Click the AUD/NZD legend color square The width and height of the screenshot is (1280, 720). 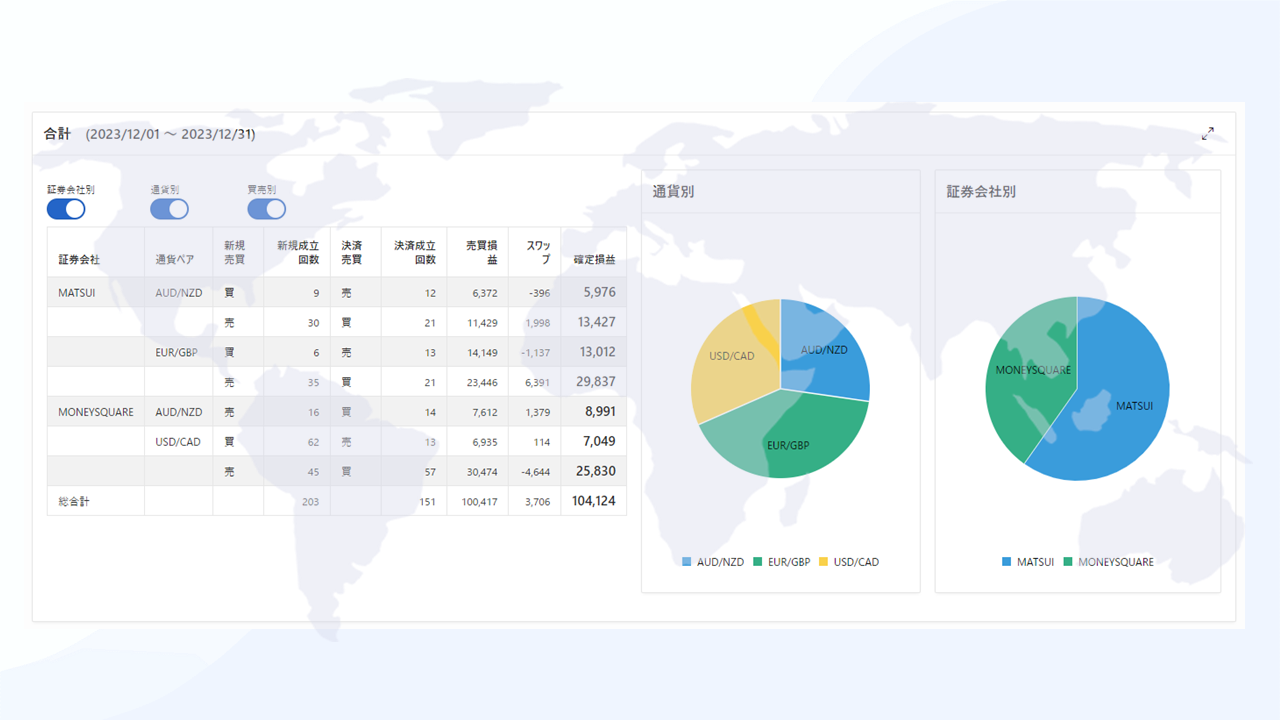pos(687,562)
